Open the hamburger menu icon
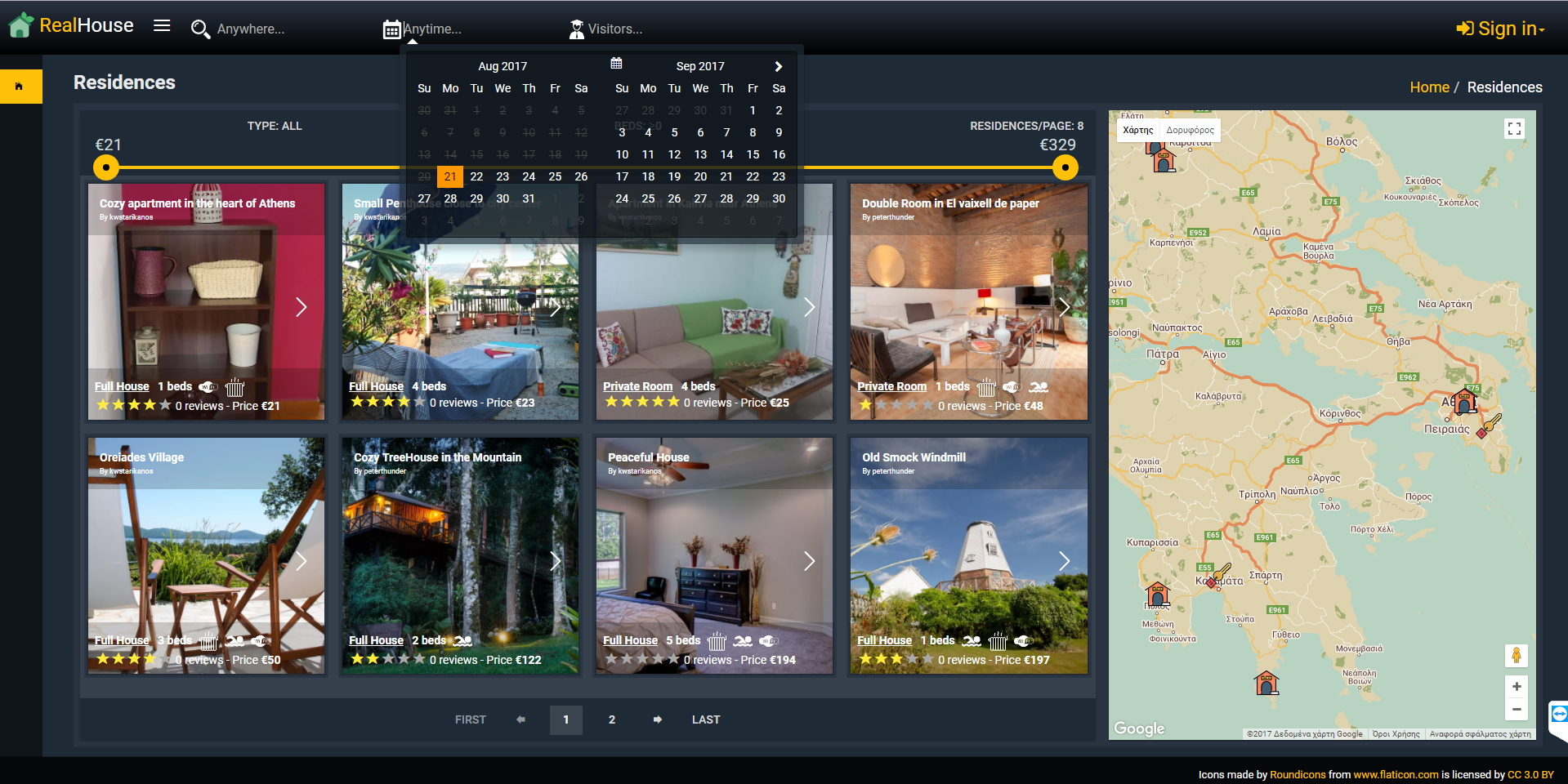 coord(162,25)
